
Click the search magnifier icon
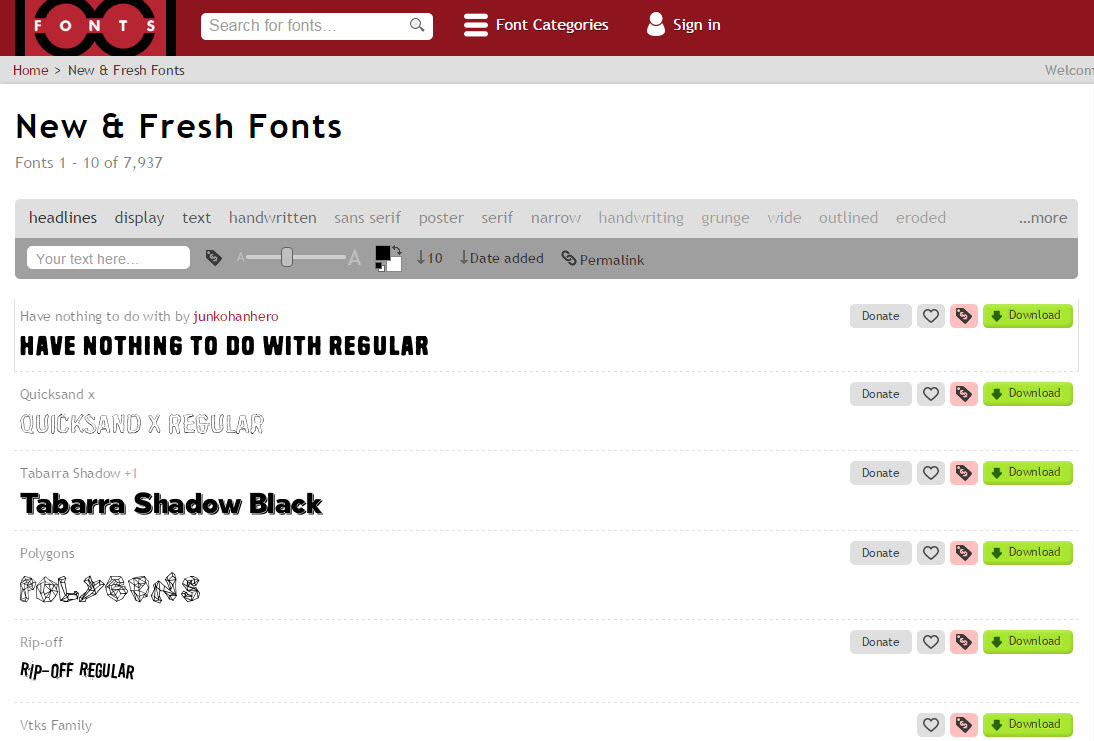417,25
